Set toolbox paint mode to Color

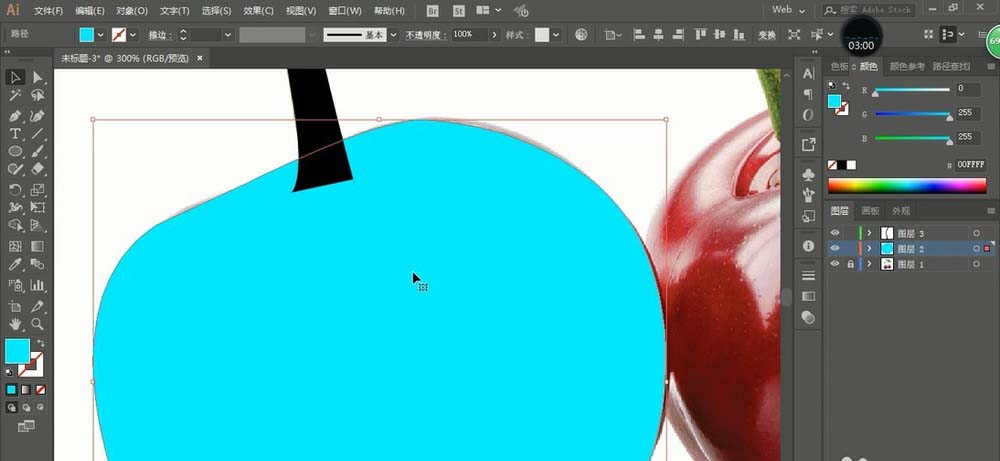(x=11, y=390)
